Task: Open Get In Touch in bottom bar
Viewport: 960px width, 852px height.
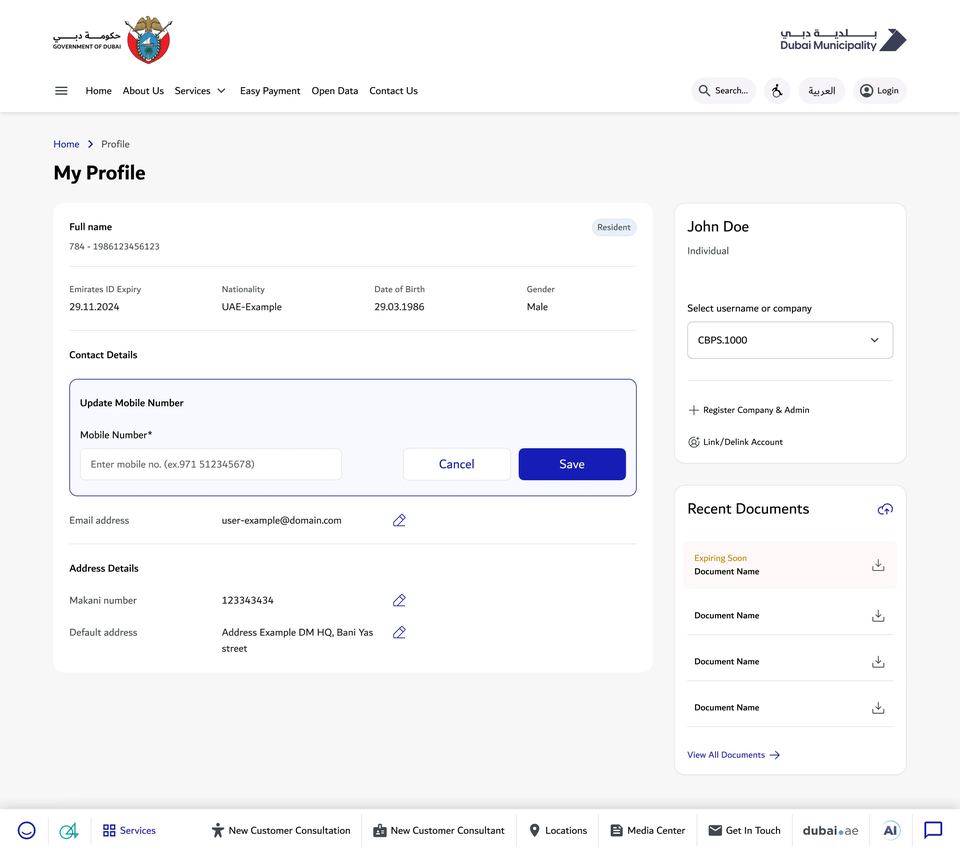Action: point(744,831)
